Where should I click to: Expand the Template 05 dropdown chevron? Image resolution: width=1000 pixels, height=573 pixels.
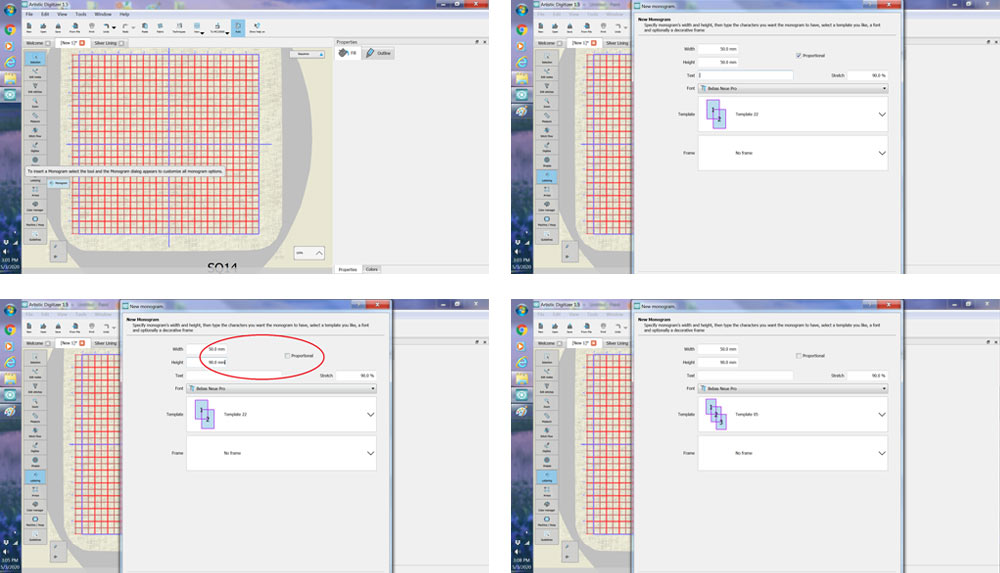[x=881, y=413]
